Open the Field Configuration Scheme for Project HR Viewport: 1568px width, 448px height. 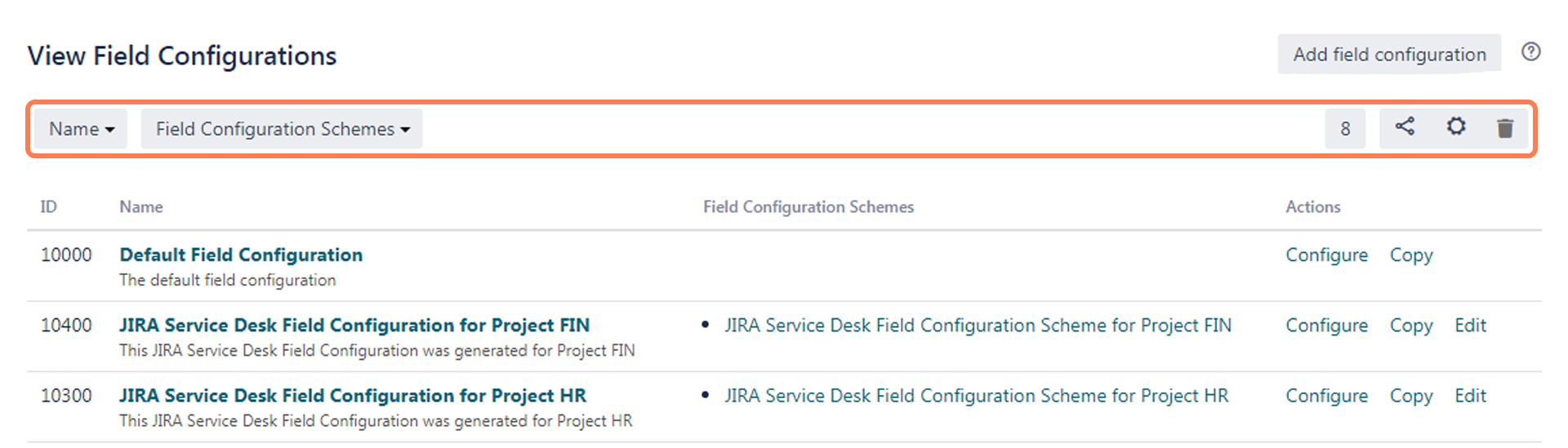pos(976,395)
